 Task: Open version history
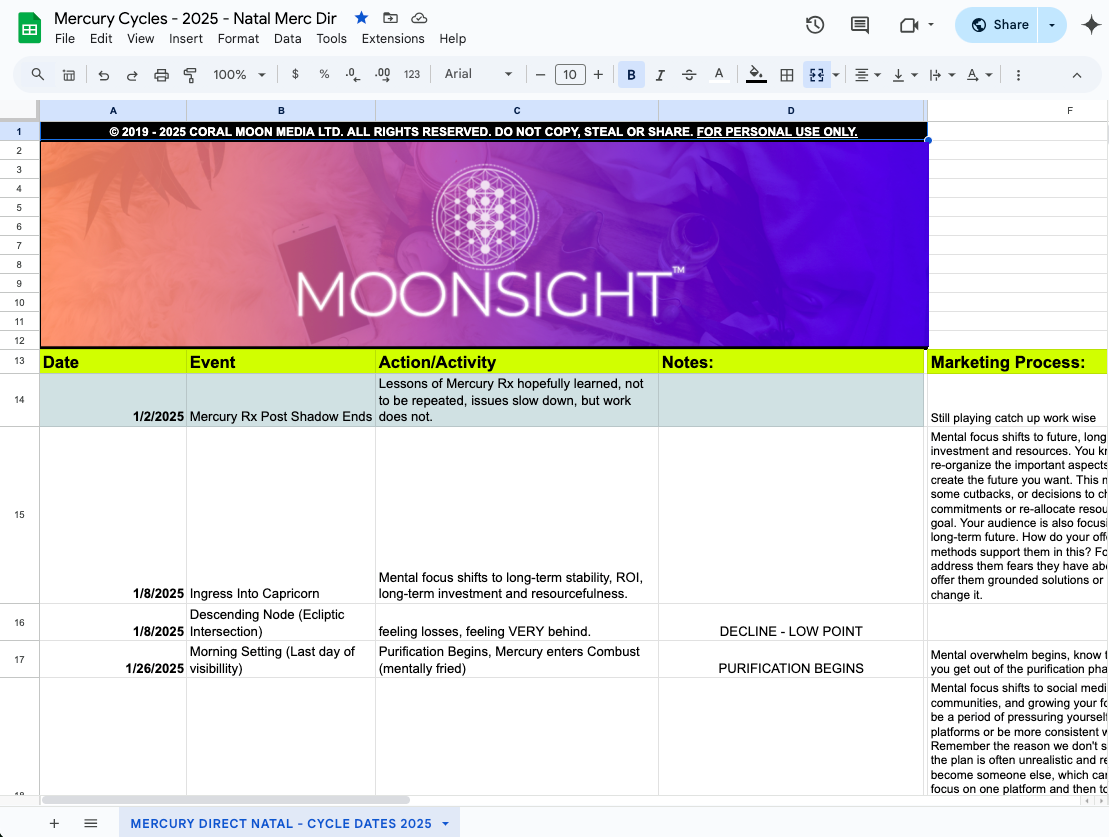814,25
